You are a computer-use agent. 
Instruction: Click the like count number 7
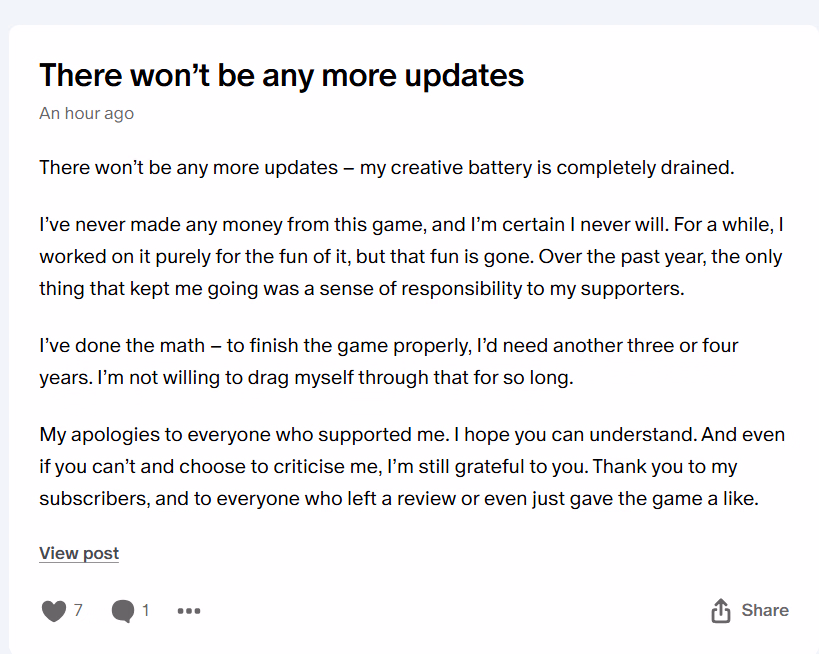click(x=78, y=610)
